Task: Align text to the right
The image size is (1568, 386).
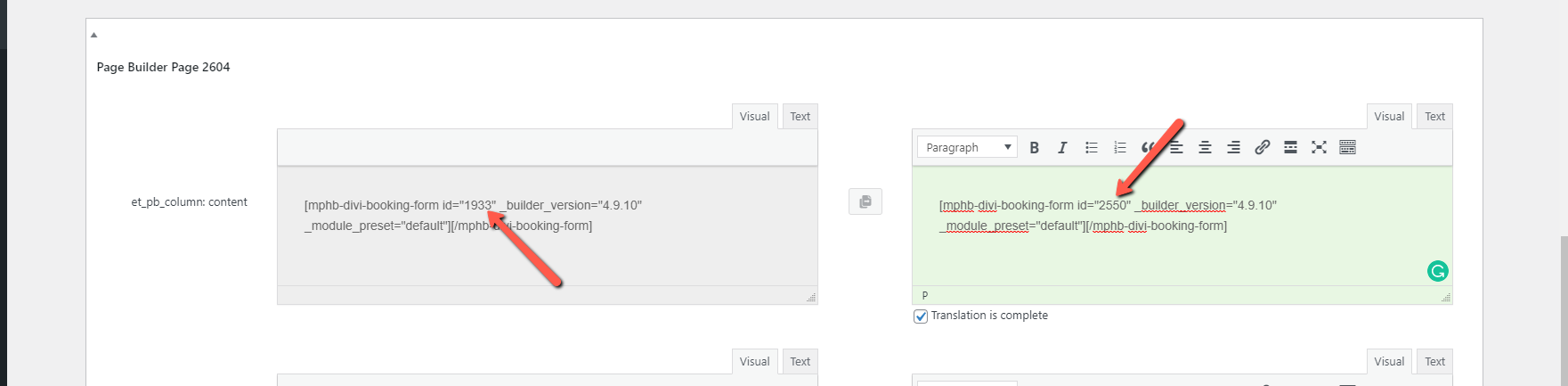Action: 1233,148
